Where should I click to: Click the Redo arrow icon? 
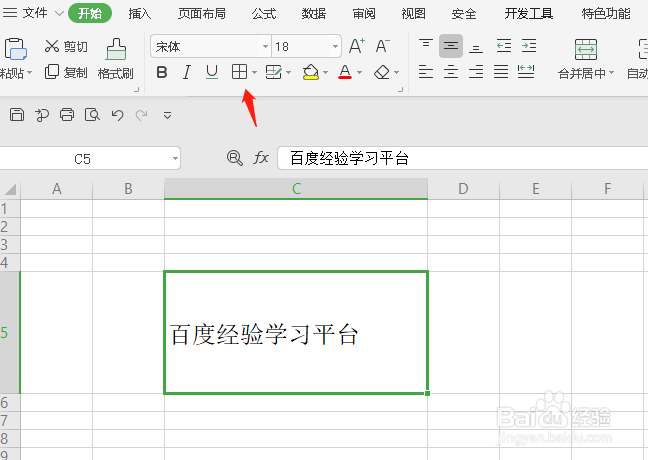[x=142, y=115]
